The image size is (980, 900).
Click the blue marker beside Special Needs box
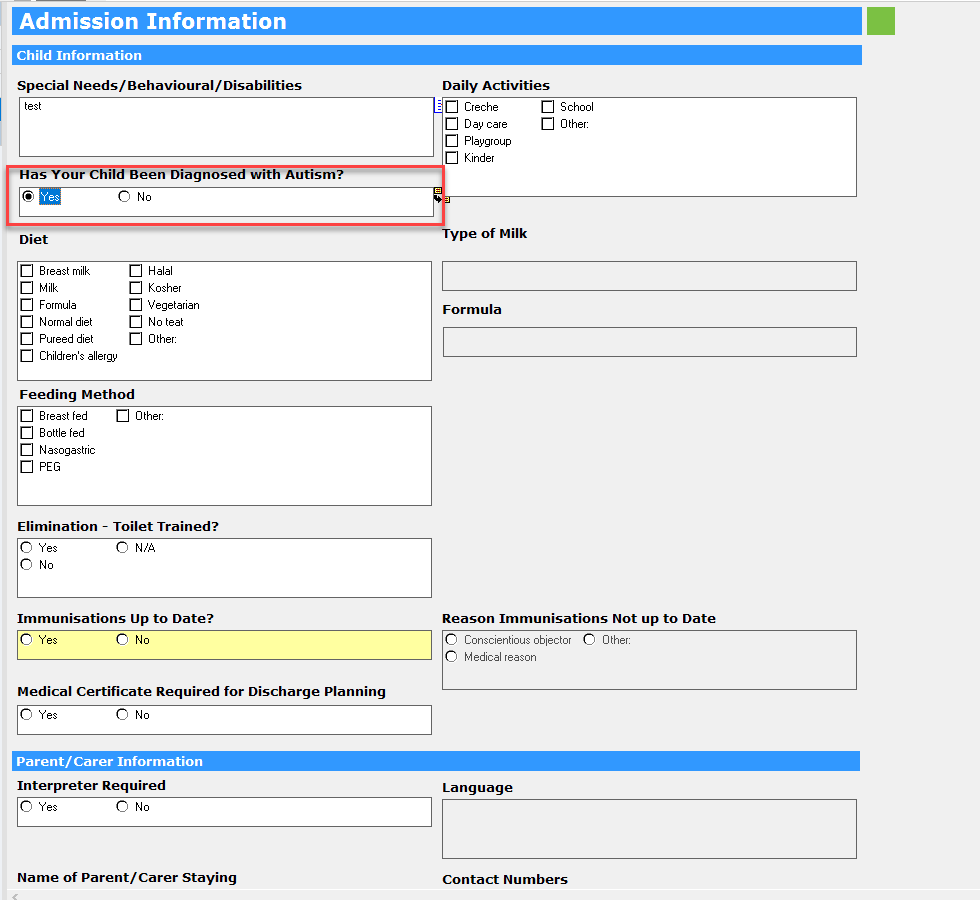click(438, 106)
